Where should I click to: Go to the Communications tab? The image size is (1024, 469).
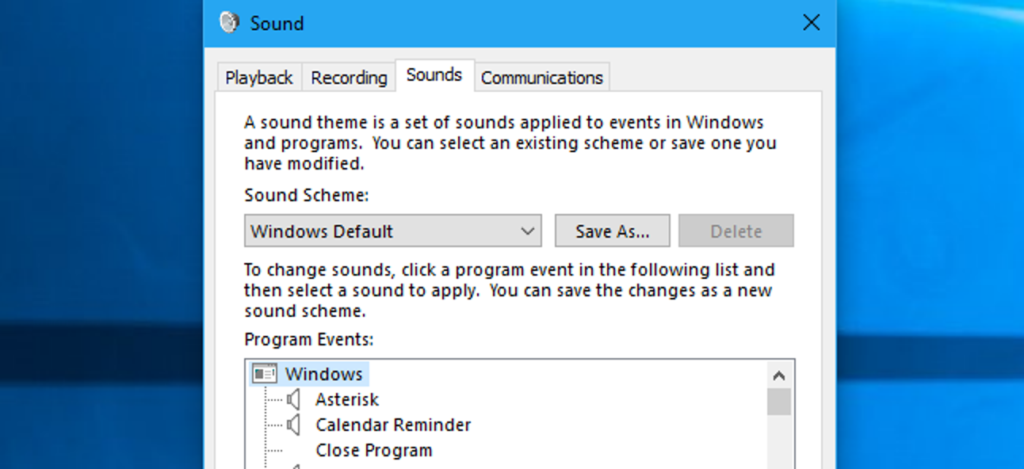click(x=542, y=77)
